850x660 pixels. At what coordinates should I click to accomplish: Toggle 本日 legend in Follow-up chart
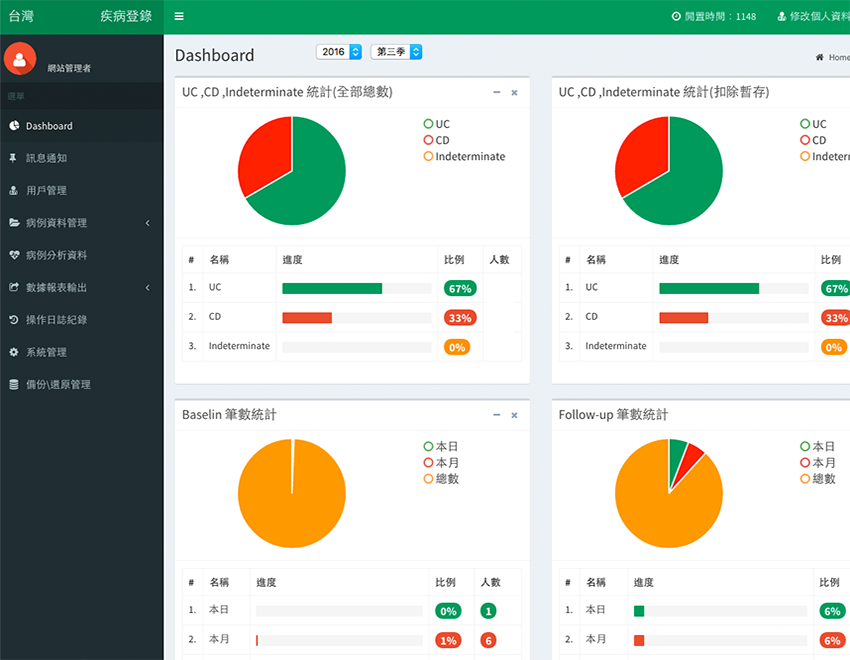point(817,447)
